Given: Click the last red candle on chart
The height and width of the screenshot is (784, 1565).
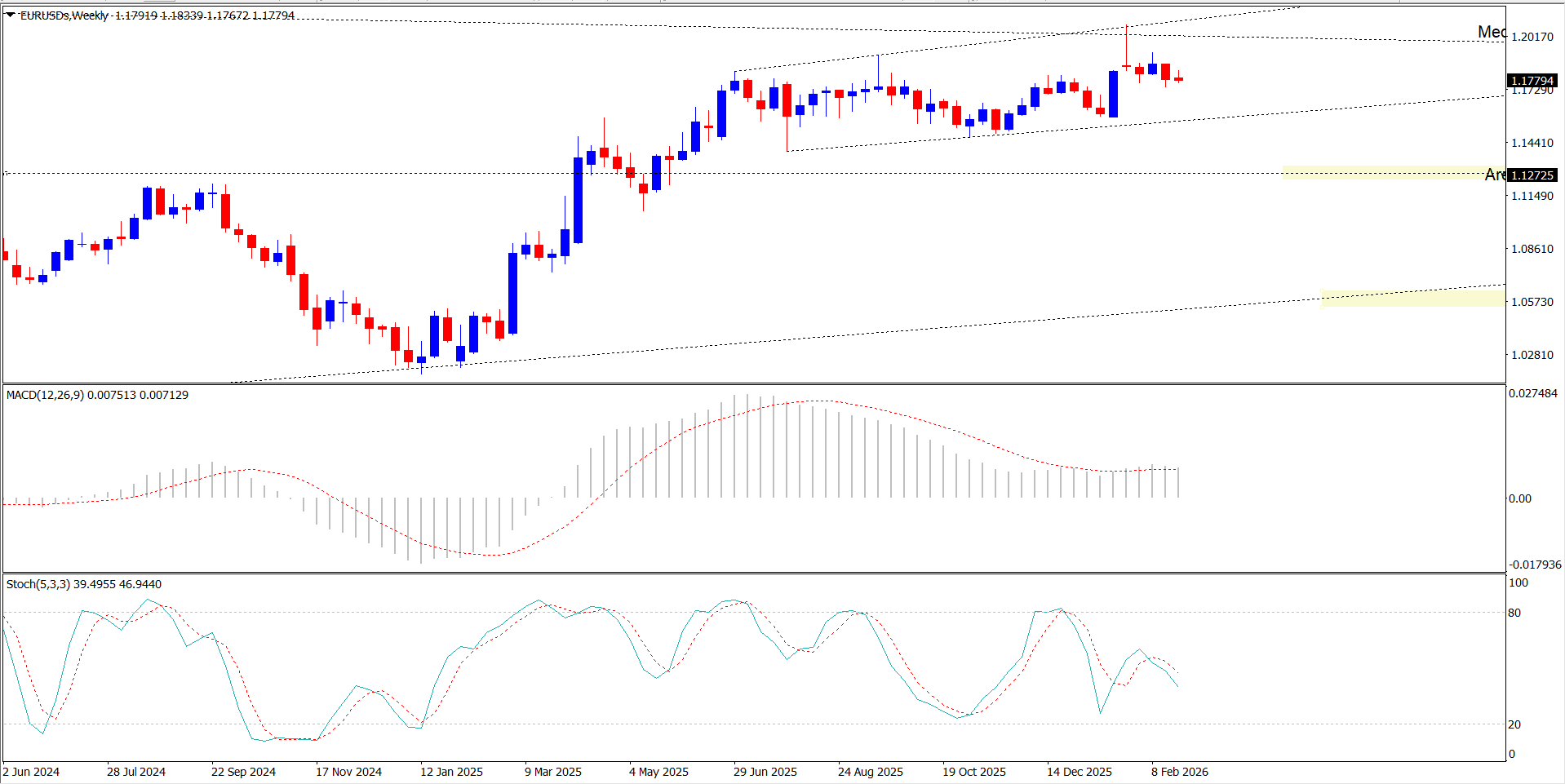Looking at the screenshot, I should pos(1178,79).
